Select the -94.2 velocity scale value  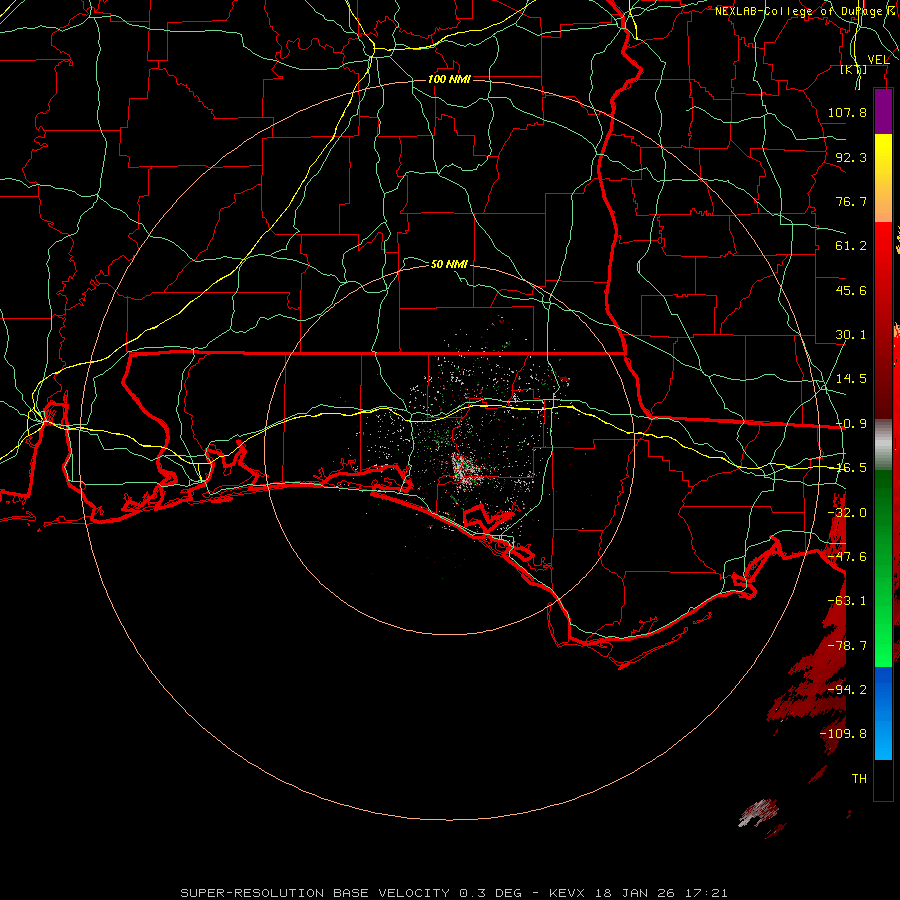pyautogui.click(x=847, y=690)
